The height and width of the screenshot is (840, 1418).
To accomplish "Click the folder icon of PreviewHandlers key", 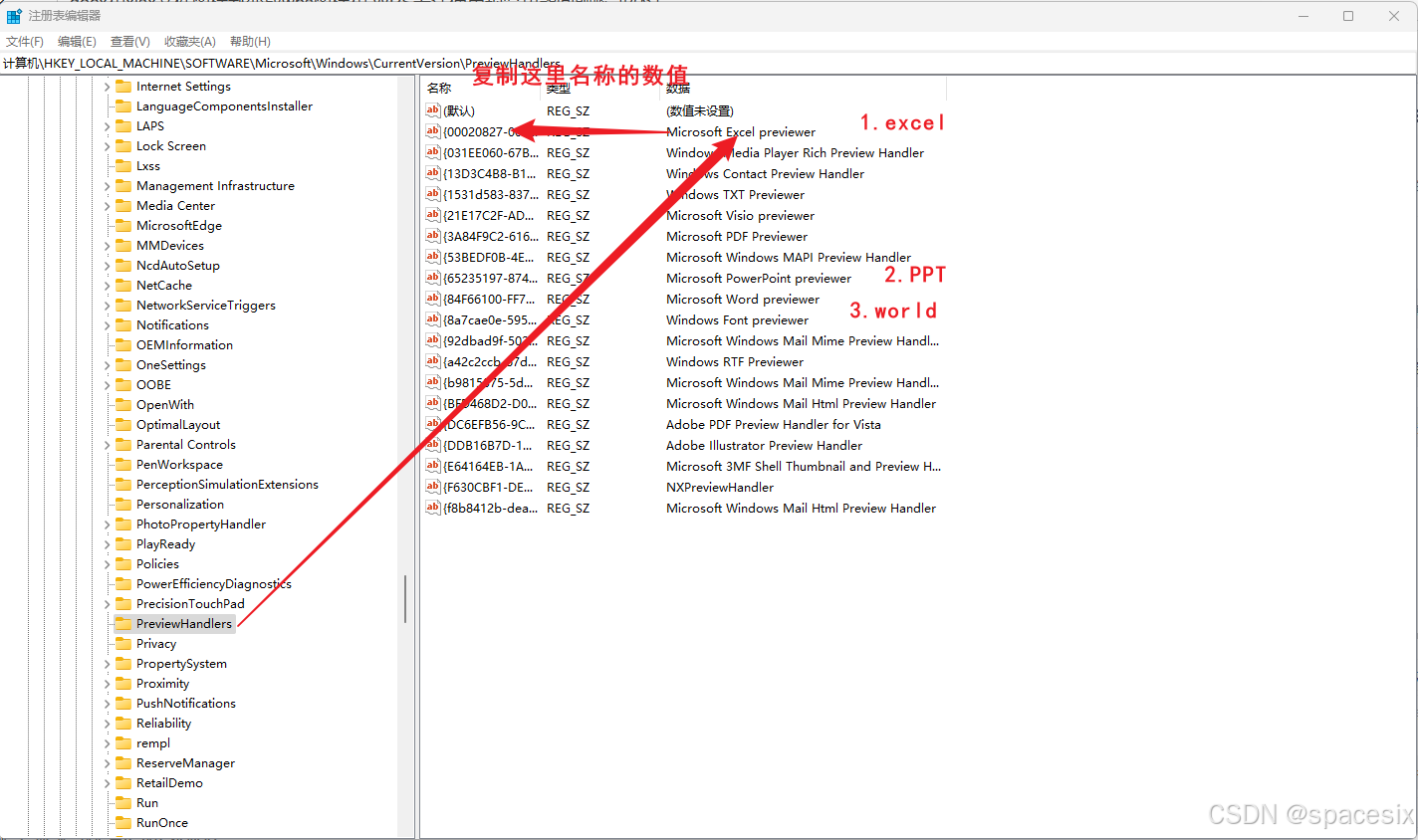I will pyautogui.click(x=123, y=624).
